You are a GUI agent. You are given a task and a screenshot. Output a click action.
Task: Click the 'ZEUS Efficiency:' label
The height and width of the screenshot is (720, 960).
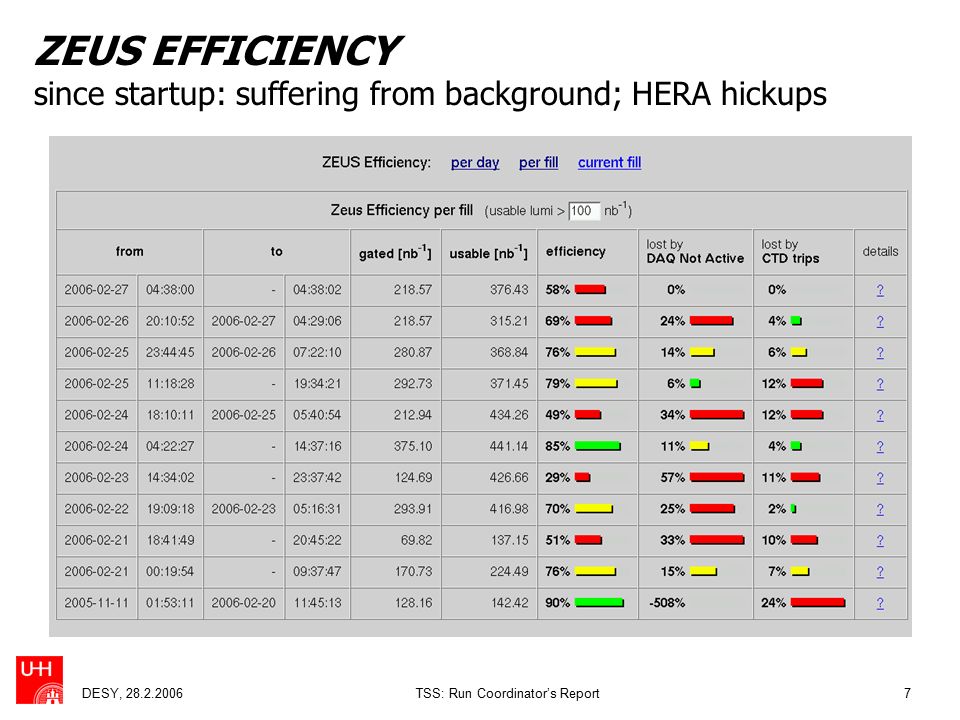click(377, 162)
